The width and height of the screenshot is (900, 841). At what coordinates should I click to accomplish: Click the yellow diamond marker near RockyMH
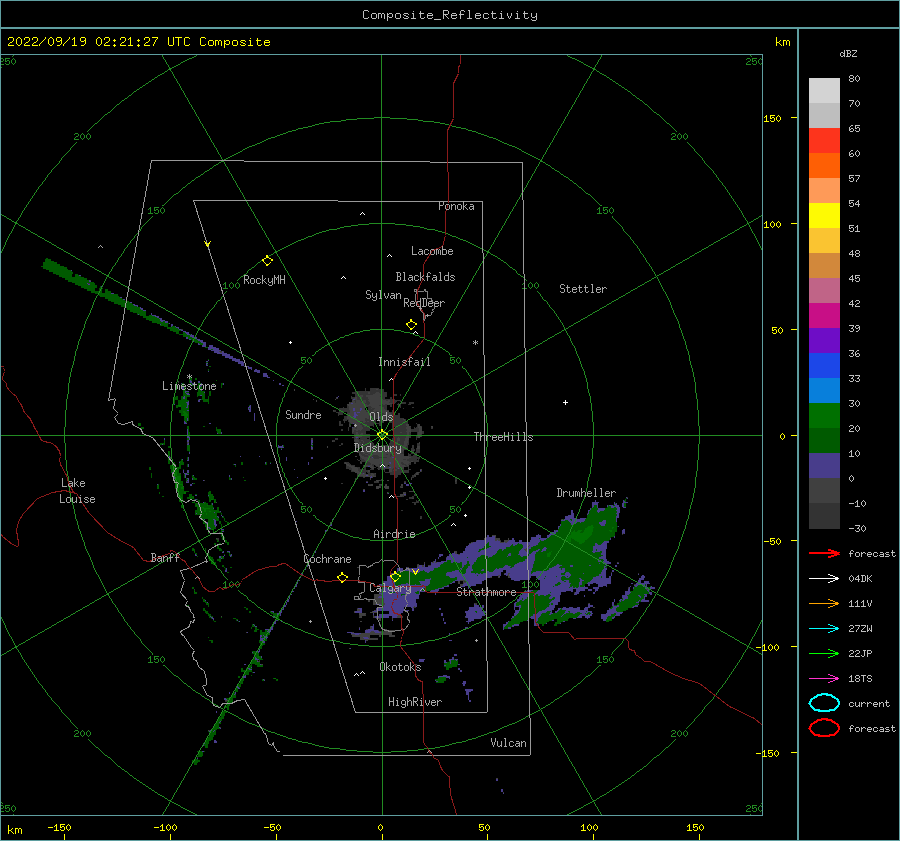(267, 261)
